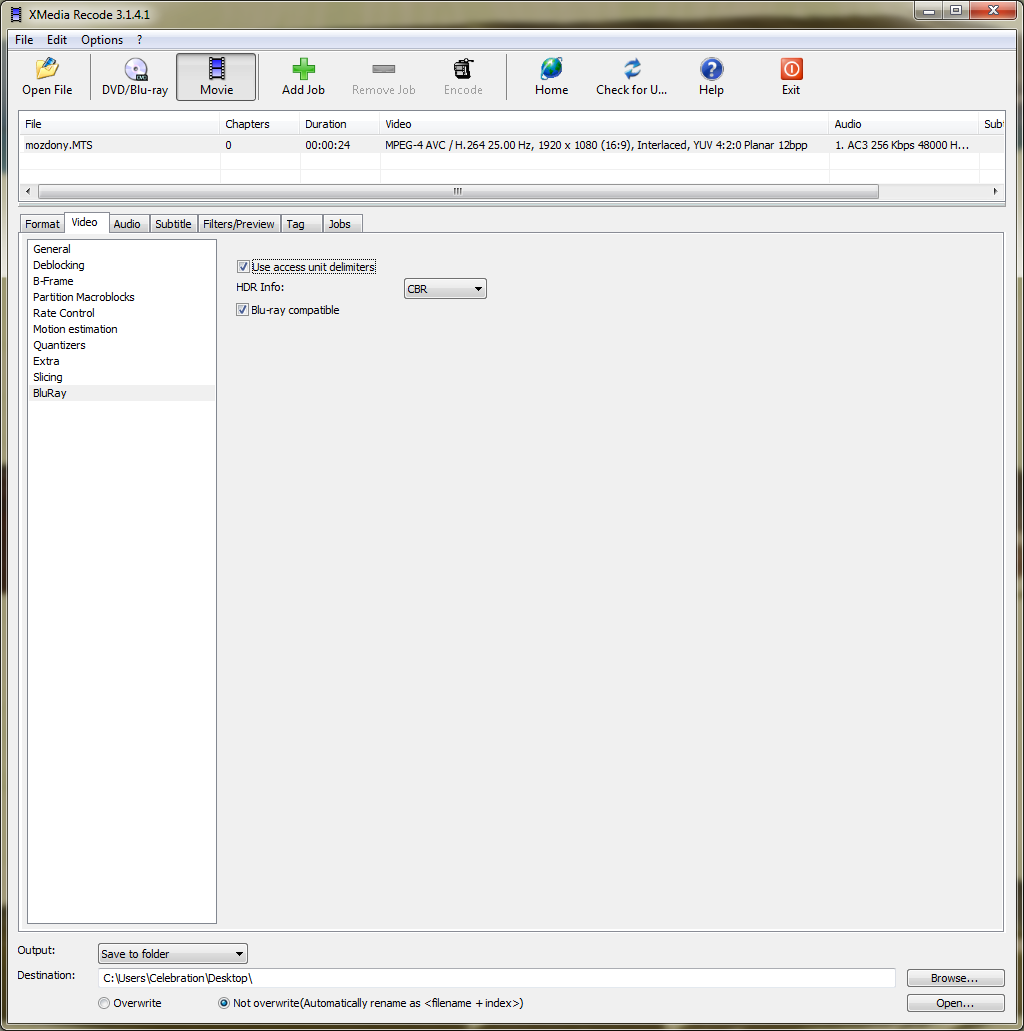This screenshot has width=1024, height=1031.
Task: Open the Output Save to folder dropdown
Action: click(x=172, y=953)
